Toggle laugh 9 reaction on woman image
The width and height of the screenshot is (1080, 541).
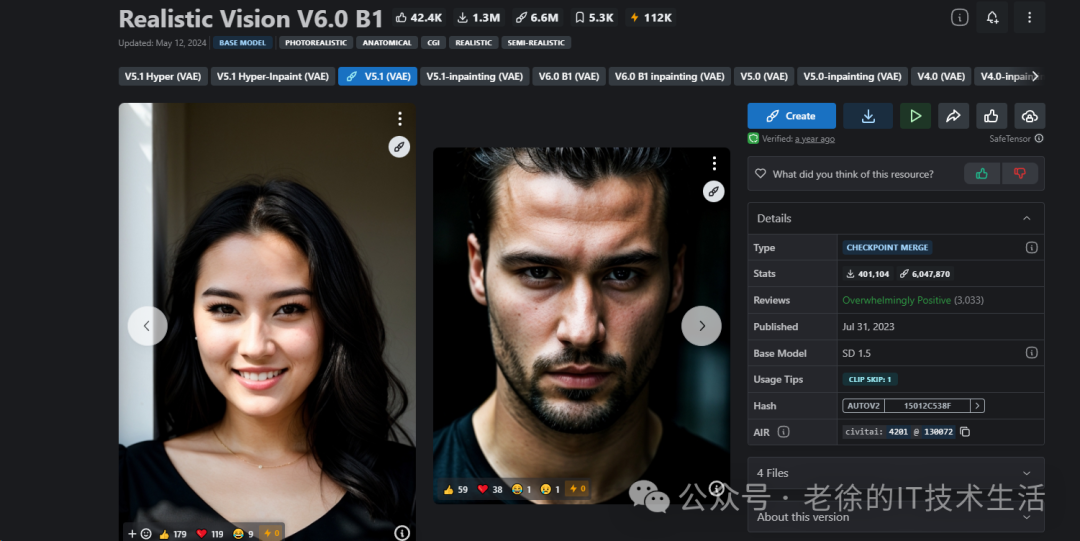pos(243,533)
